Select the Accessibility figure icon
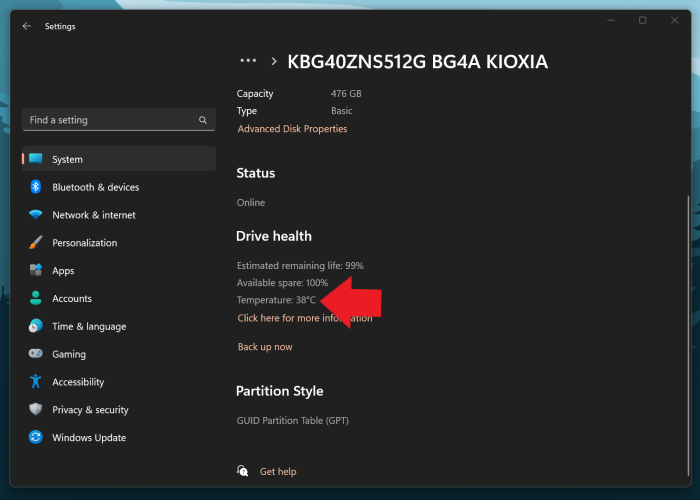Image resolution: width=700 pixels, height=500 pixels. tap(36, 381)
